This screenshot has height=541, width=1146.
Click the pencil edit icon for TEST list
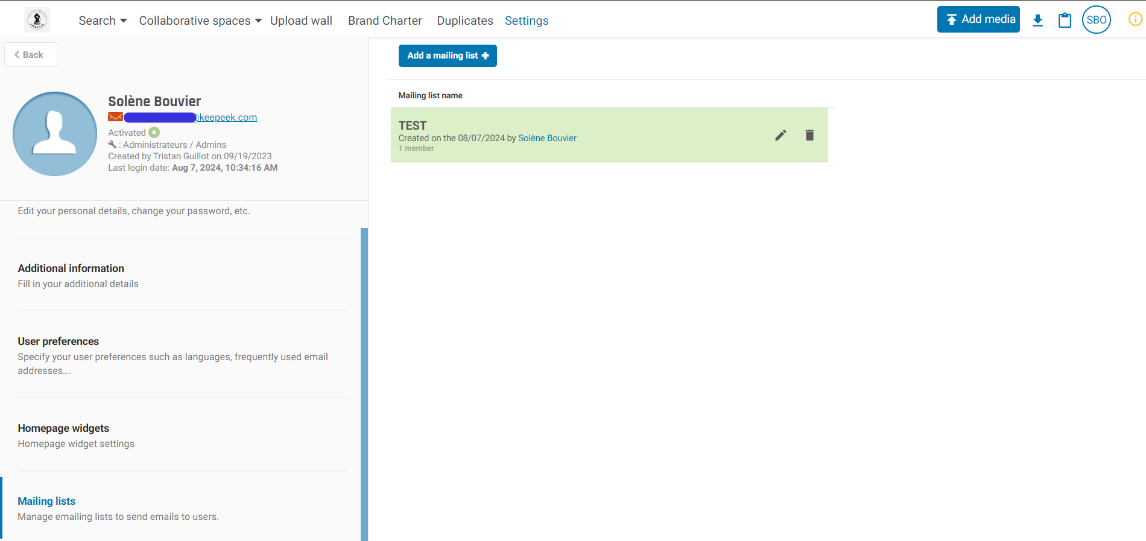pos(781,135)
